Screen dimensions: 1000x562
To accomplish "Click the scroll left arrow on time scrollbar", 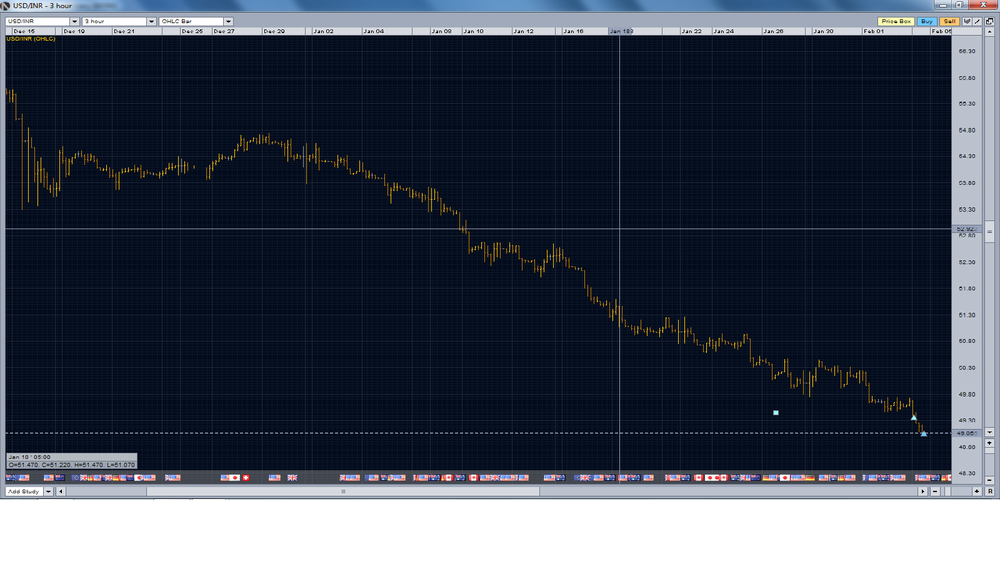I will (61, 491).
